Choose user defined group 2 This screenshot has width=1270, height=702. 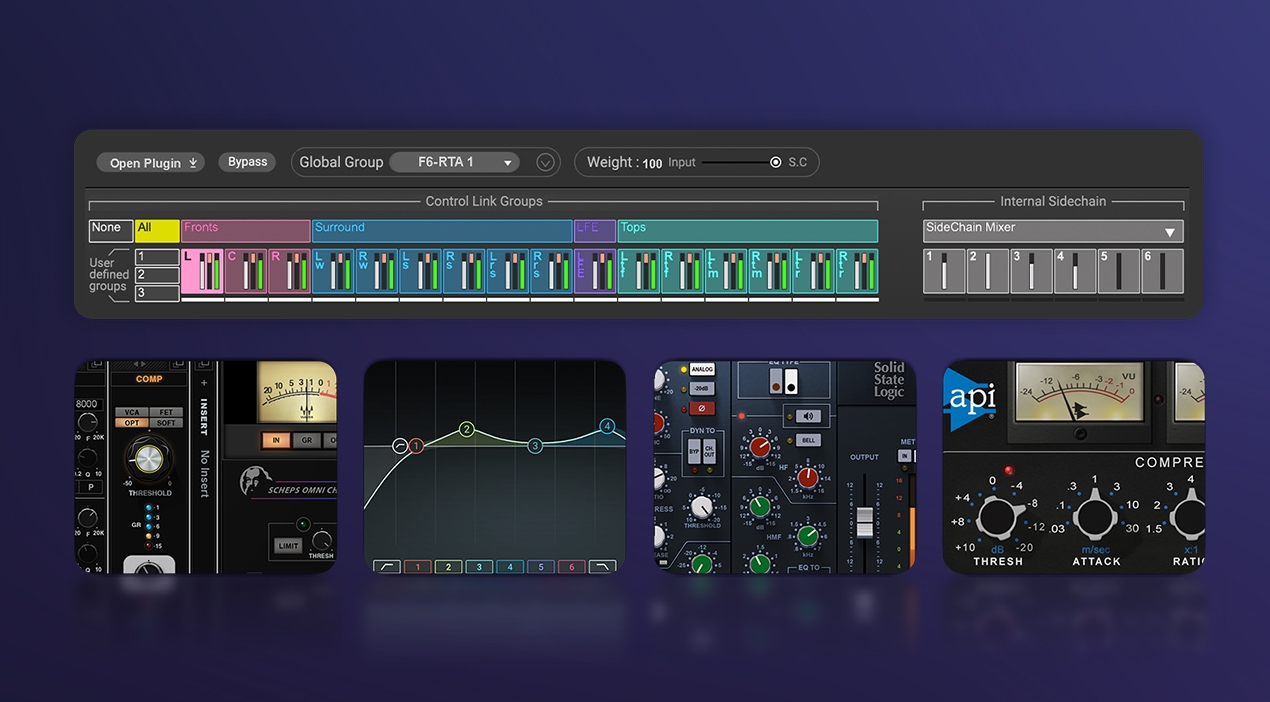point(157,275)
